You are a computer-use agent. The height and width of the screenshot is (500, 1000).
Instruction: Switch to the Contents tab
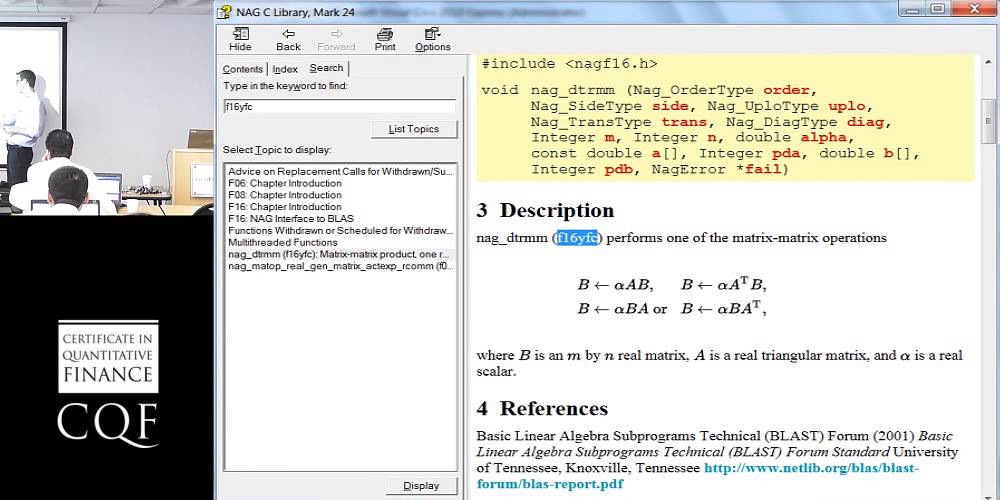[242, 69]
